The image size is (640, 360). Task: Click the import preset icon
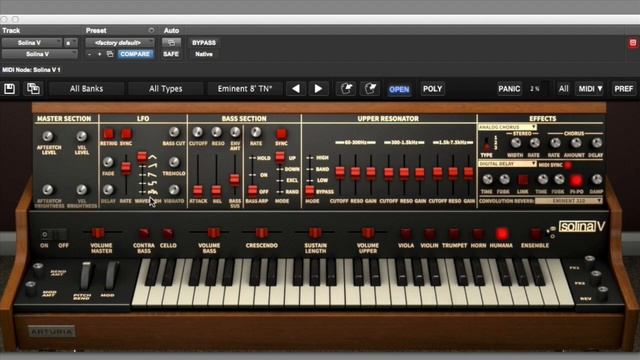(x=346, y=89)
